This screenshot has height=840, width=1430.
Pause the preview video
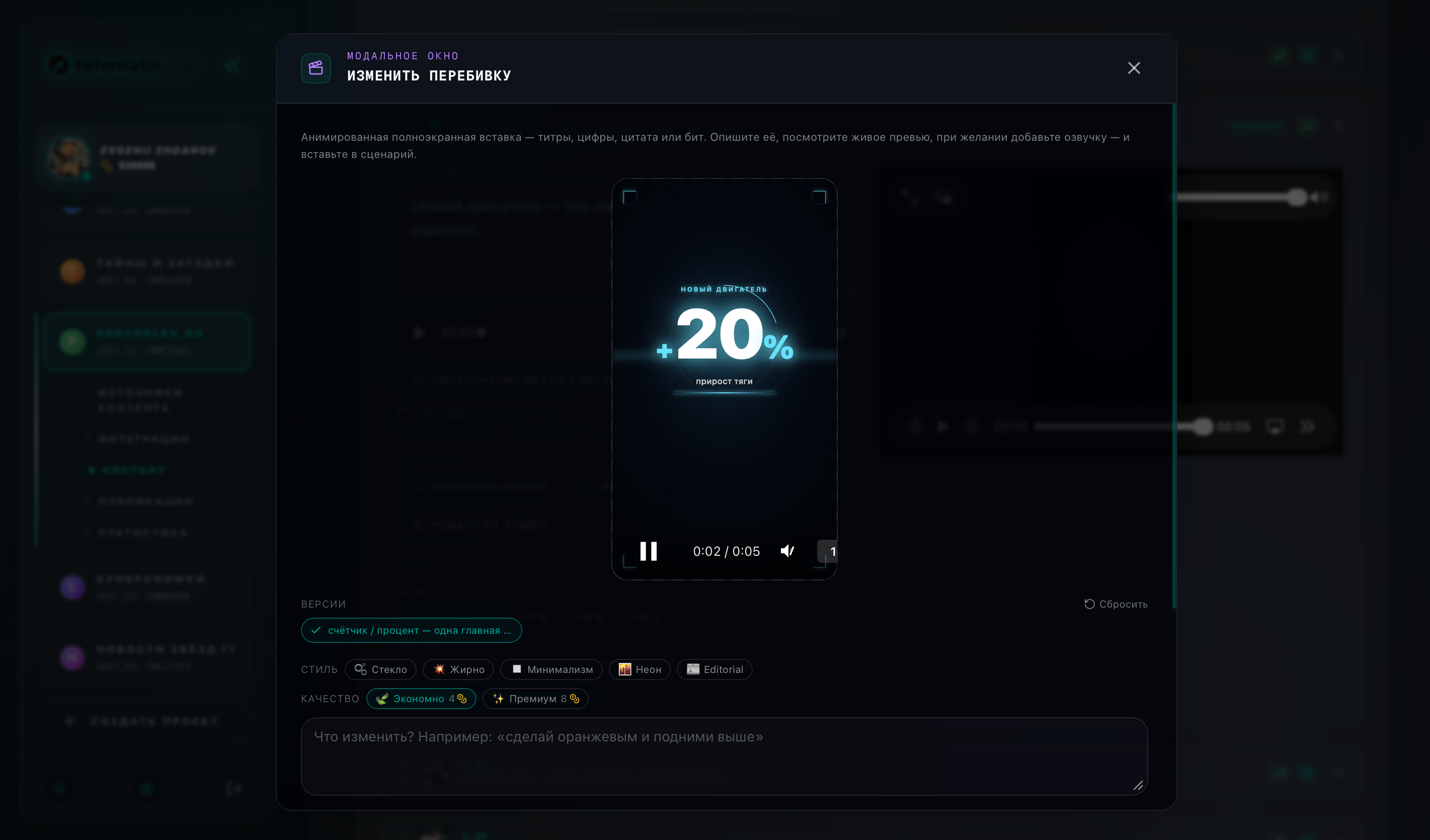pos(648,551)
